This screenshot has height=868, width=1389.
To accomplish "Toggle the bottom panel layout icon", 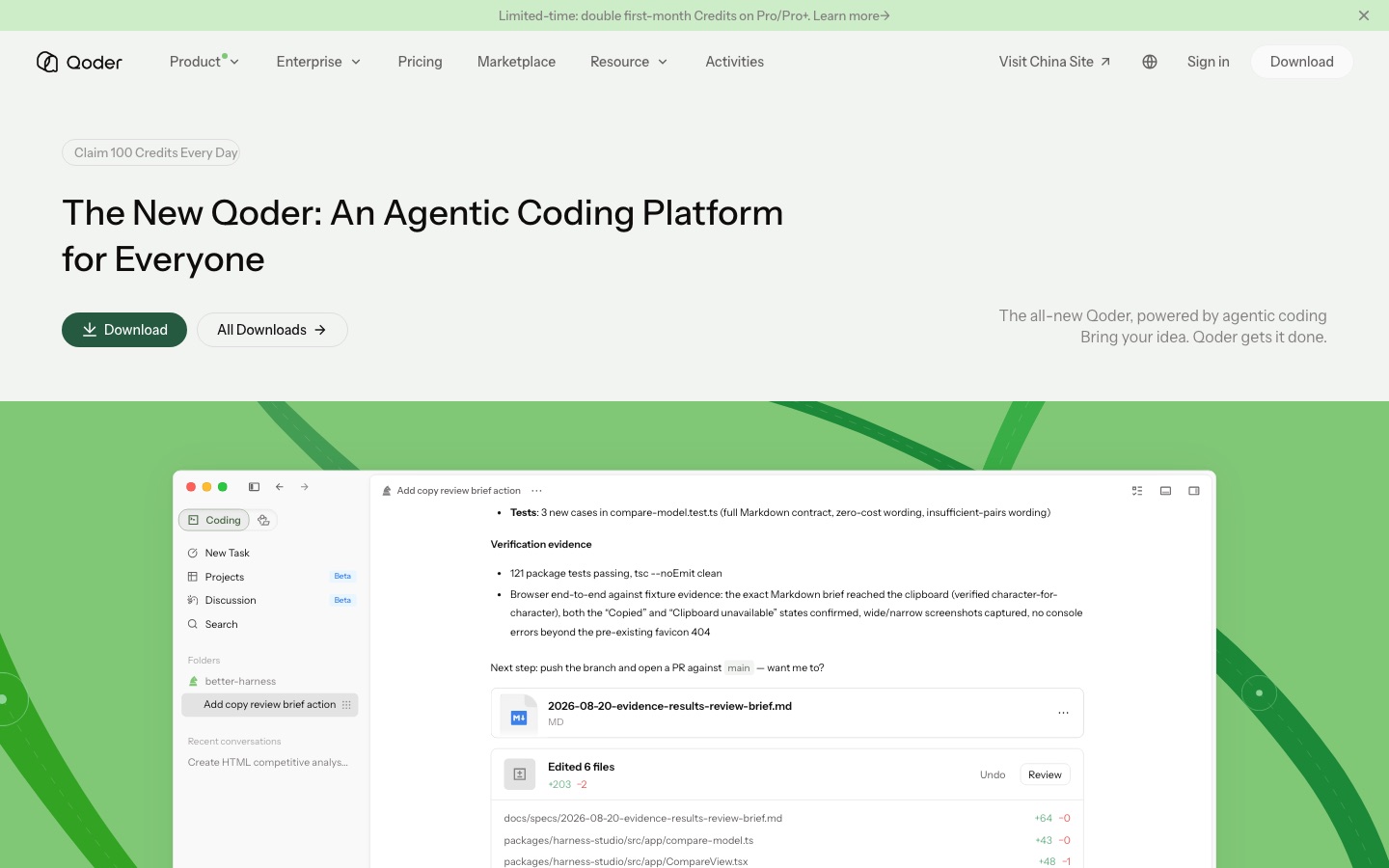I will point(1165,491).
